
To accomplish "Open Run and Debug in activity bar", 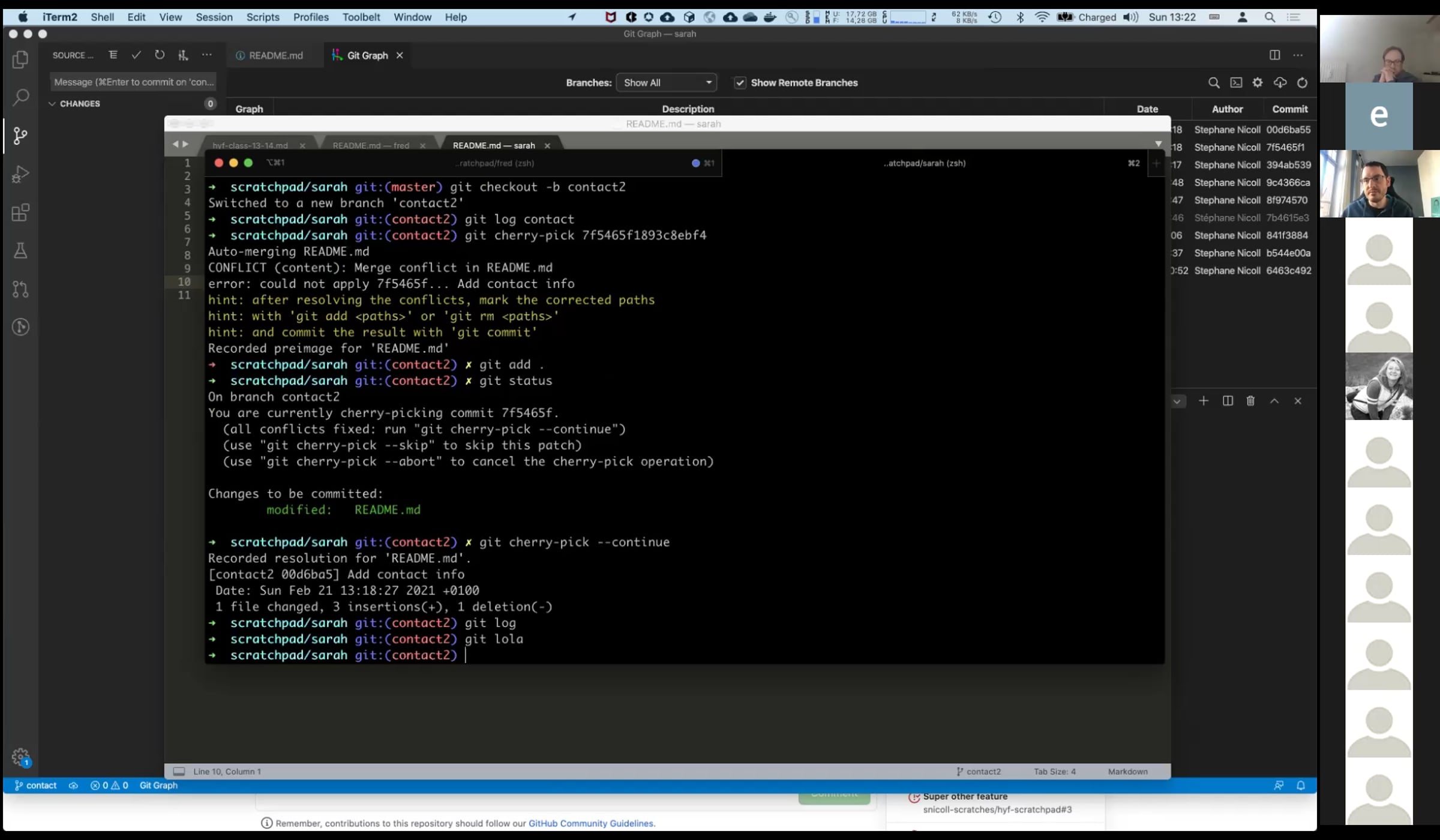I will tap(20, 174).
